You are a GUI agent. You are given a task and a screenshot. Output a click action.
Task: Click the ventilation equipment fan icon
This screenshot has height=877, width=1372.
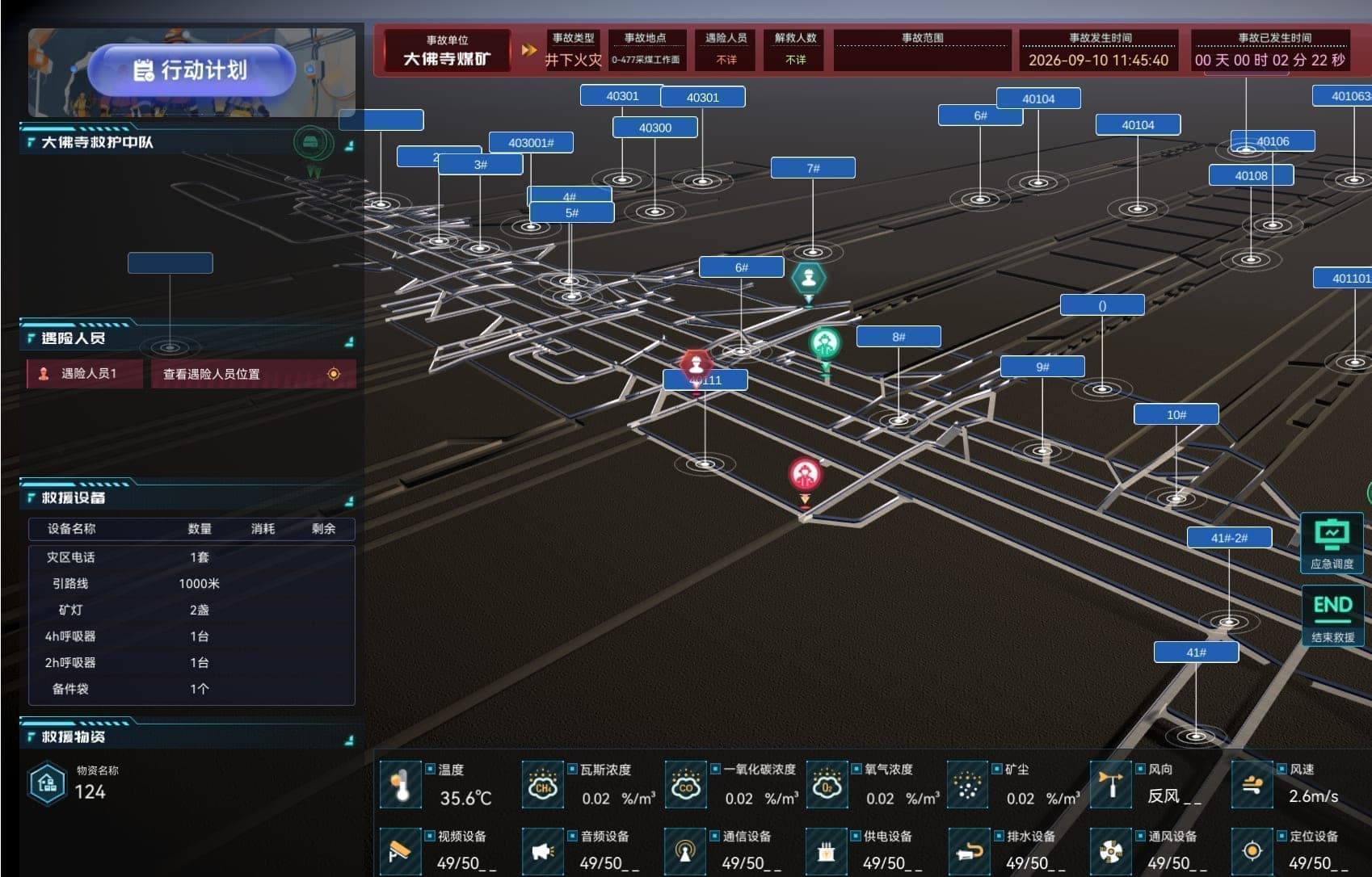pos(1112,851)
